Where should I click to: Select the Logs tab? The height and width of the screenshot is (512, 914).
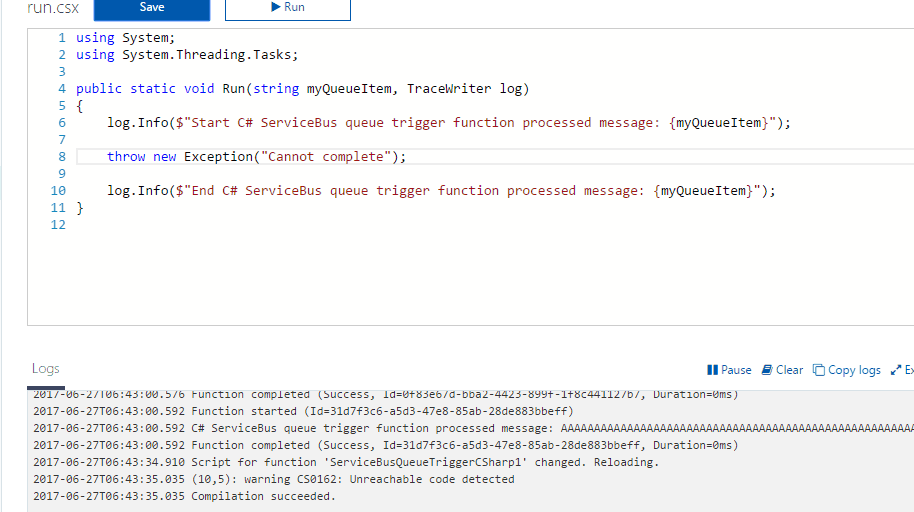click(x=45, y=369)
